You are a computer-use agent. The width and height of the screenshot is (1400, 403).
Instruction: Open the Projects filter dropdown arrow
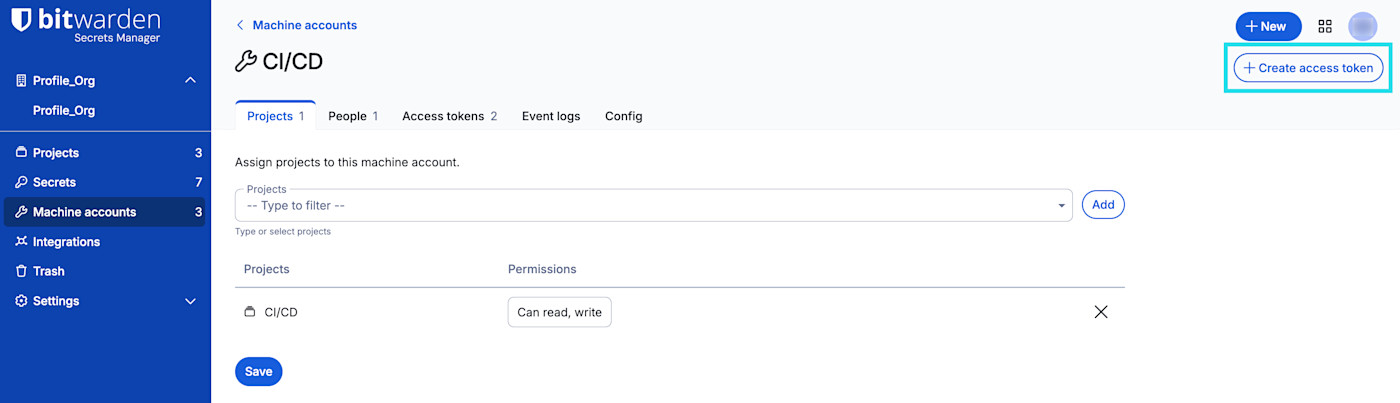click(1061, 206)
